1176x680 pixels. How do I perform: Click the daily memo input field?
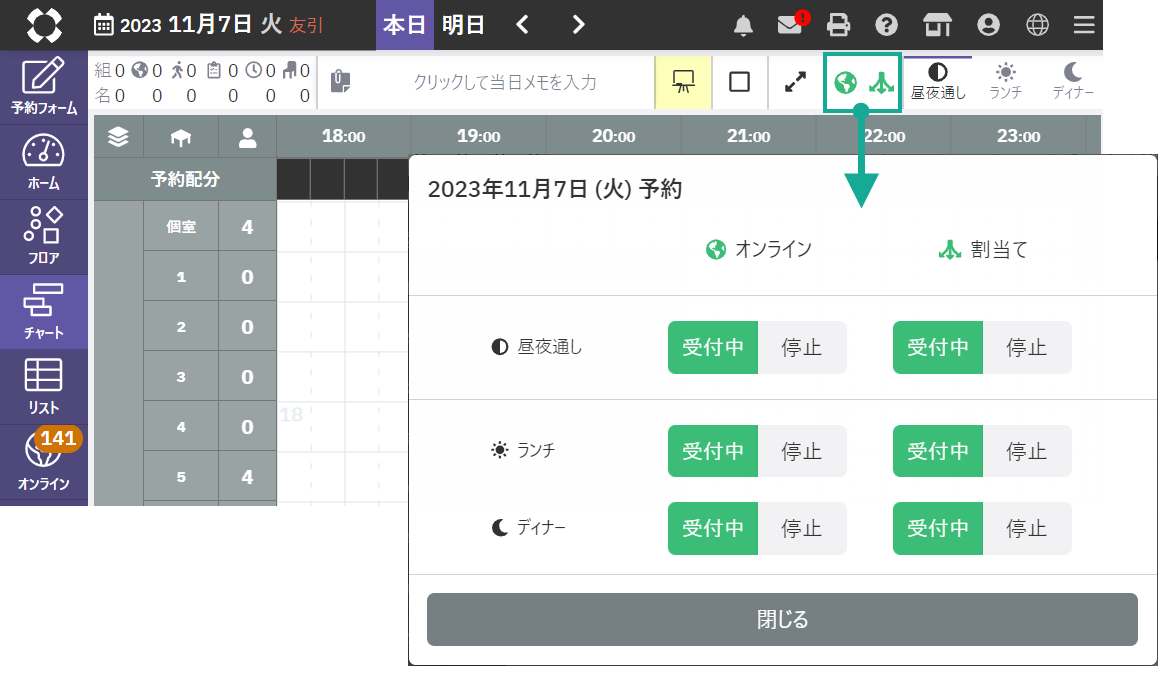point(505,82)
